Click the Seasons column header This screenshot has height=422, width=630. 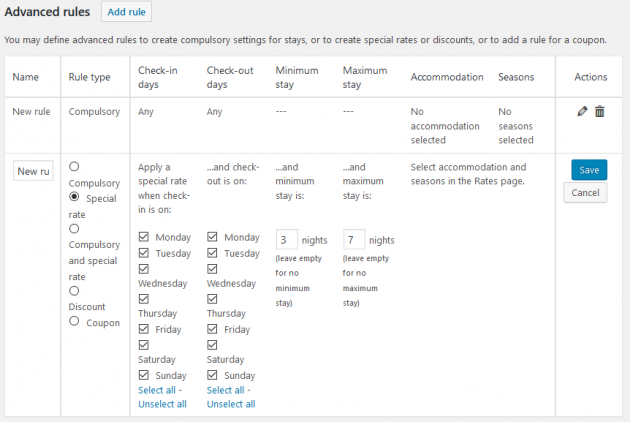pos(516,77)
